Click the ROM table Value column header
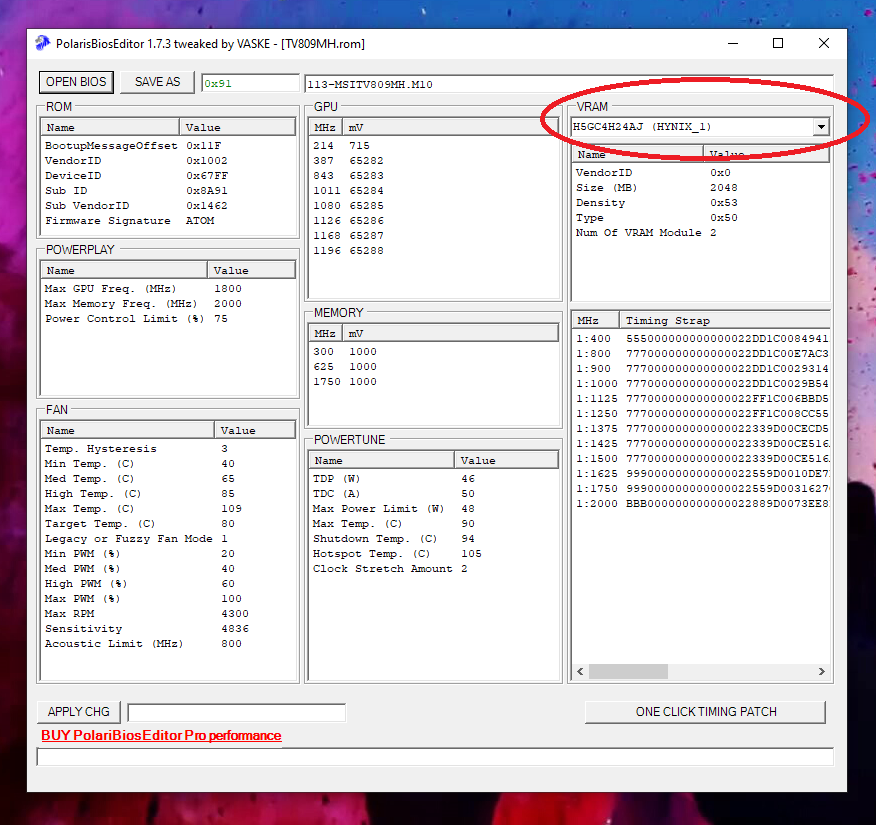This screenshot has width=876, height=825. click(237, 127)
